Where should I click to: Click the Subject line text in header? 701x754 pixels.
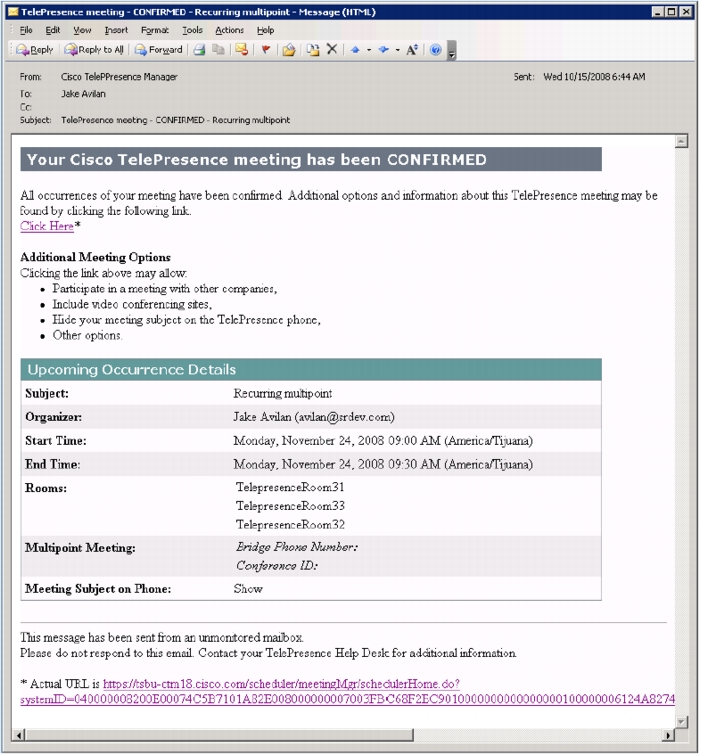[175, 120]
